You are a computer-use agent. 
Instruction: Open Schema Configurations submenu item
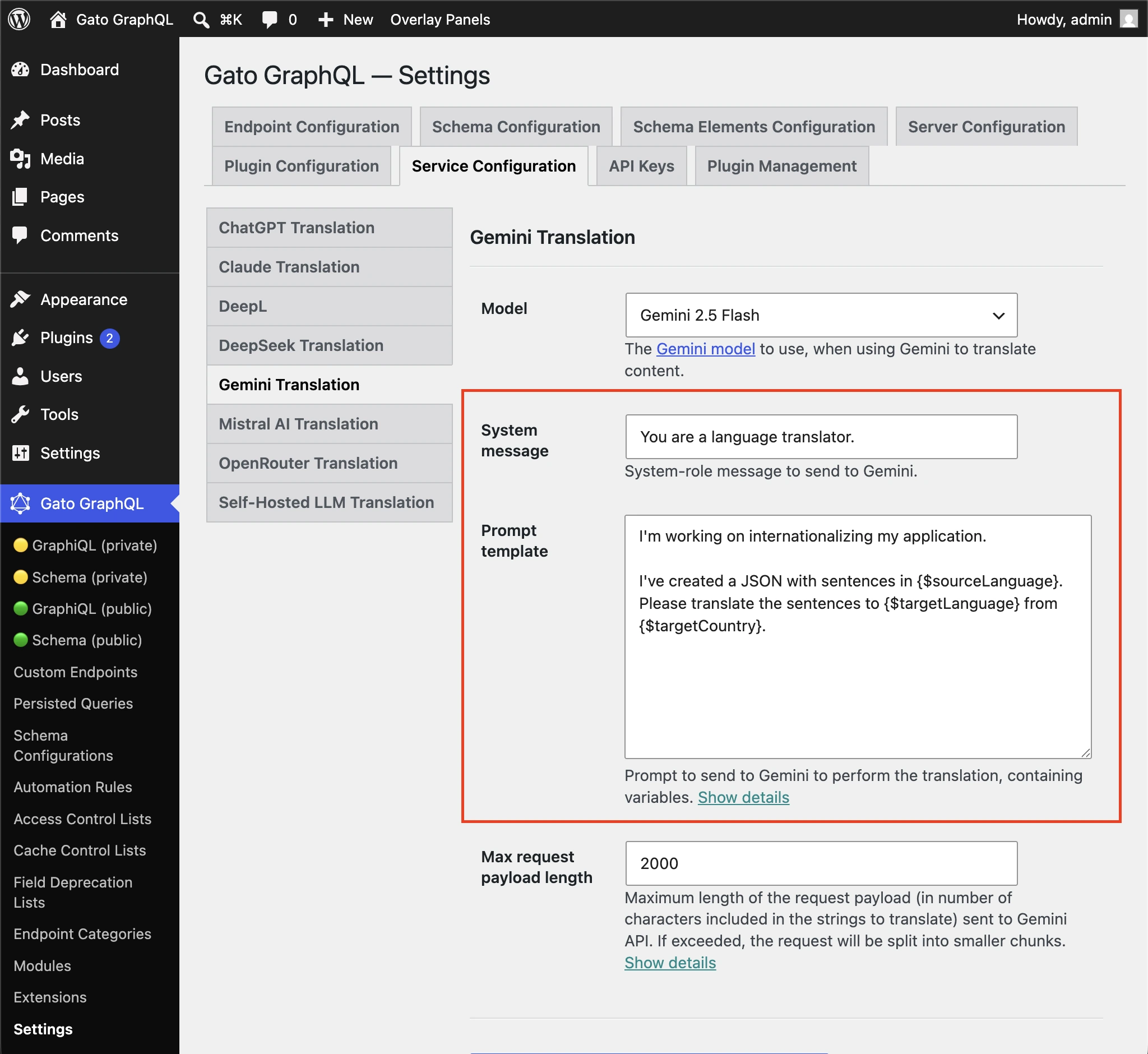point(63,746)
